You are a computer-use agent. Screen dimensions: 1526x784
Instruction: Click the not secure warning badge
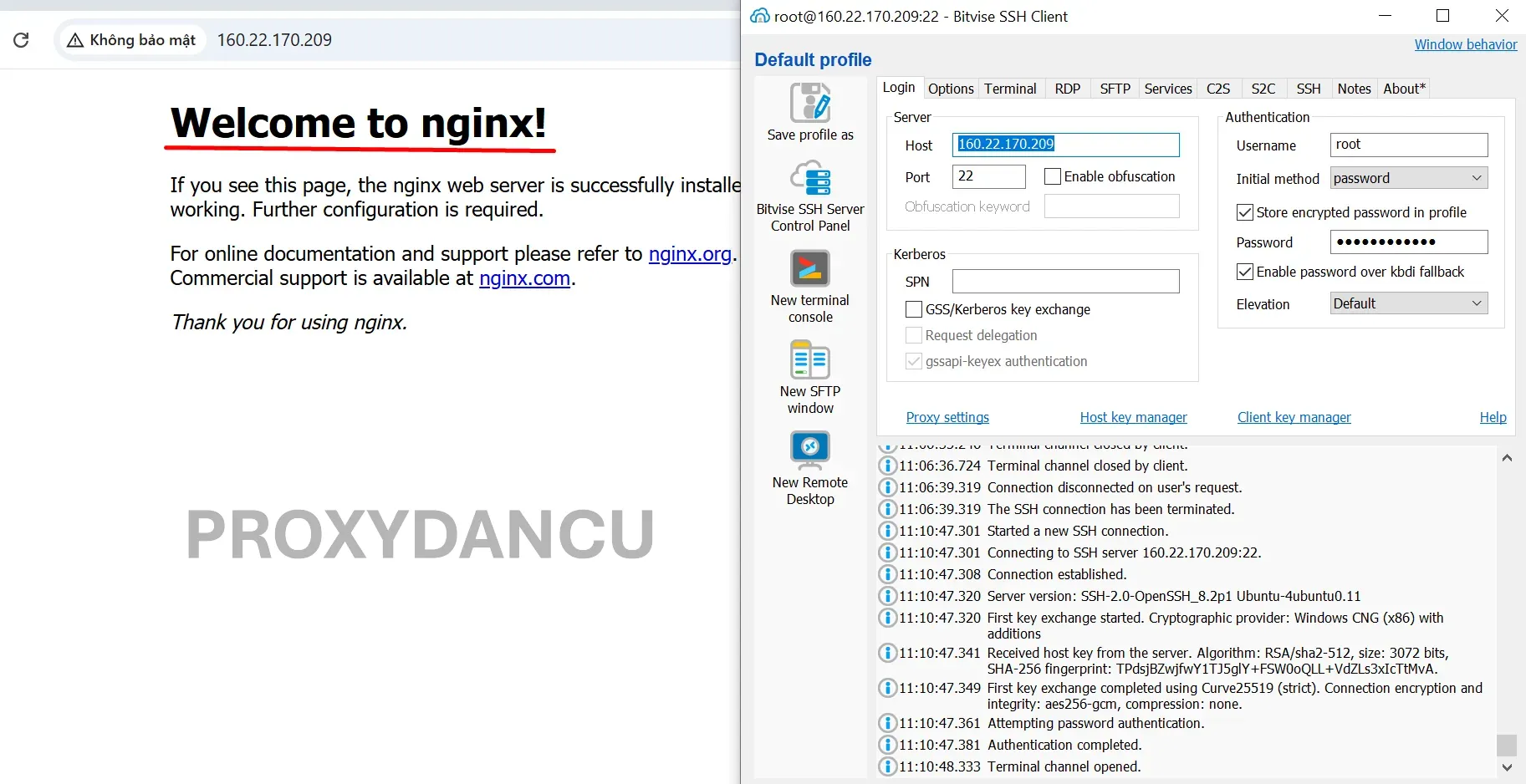click(131, 40)
